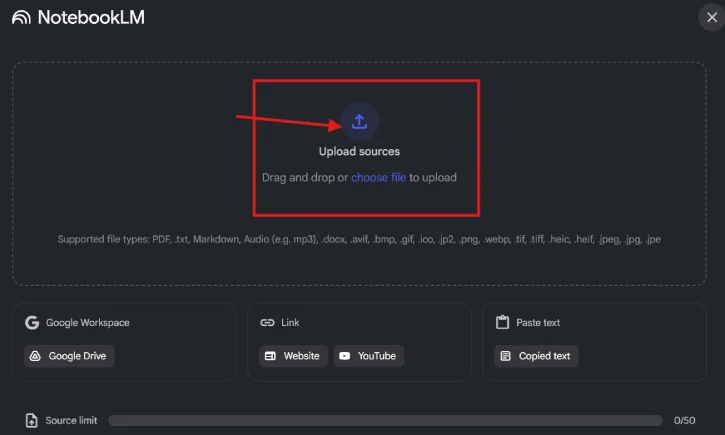Click the Upload sources heading
This screenshot has width=725, height=435.
(x=359, y=152)
